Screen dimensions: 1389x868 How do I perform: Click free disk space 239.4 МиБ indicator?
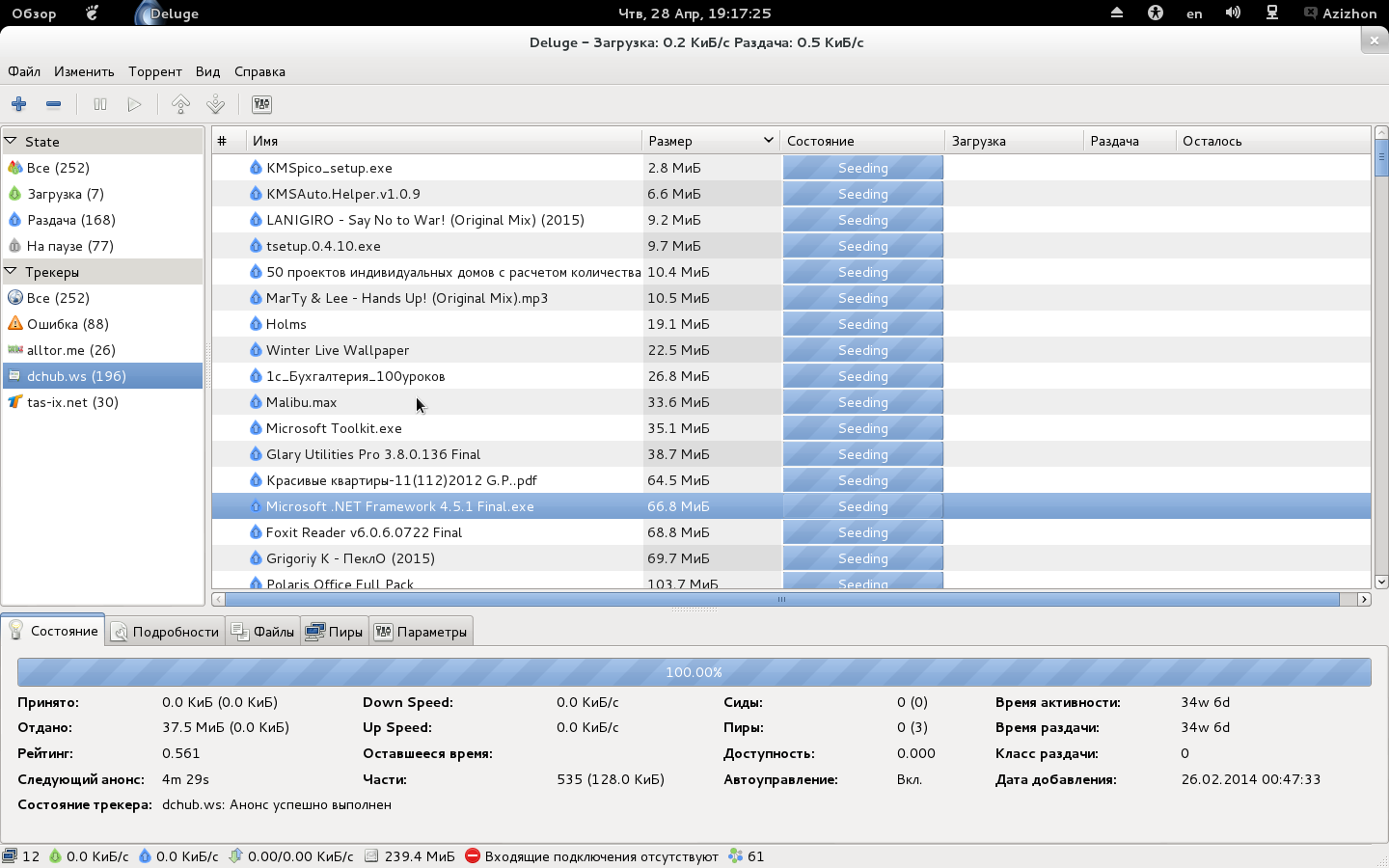click(410, 856)
